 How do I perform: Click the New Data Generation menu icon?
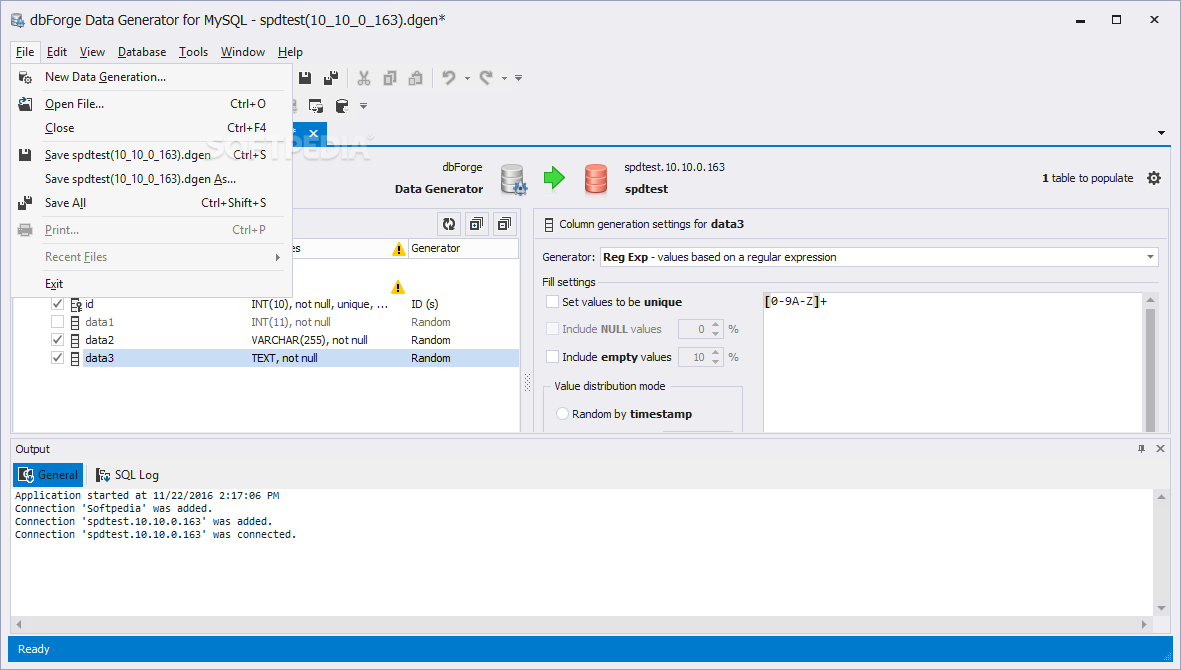click(x=25, y=77)
